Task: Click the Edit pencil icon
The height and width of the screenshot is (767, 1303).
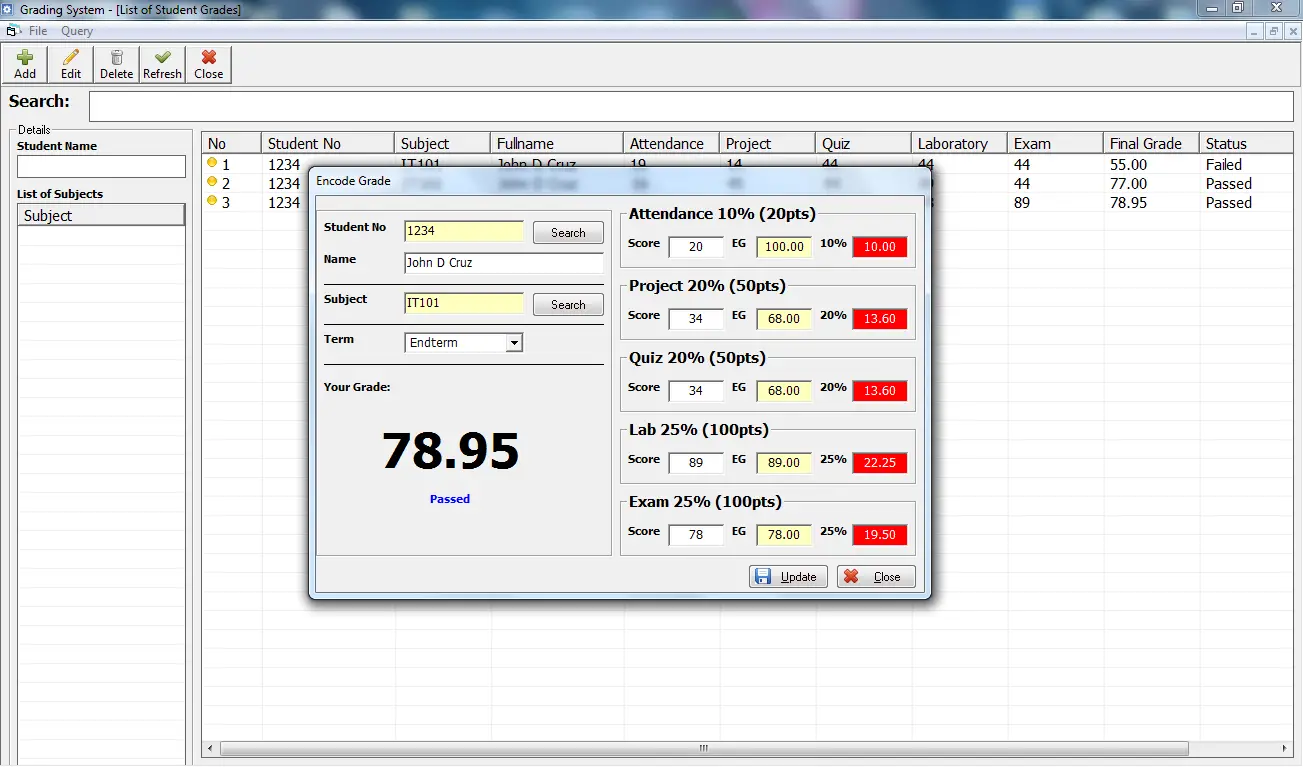Action: click(71, 58)
